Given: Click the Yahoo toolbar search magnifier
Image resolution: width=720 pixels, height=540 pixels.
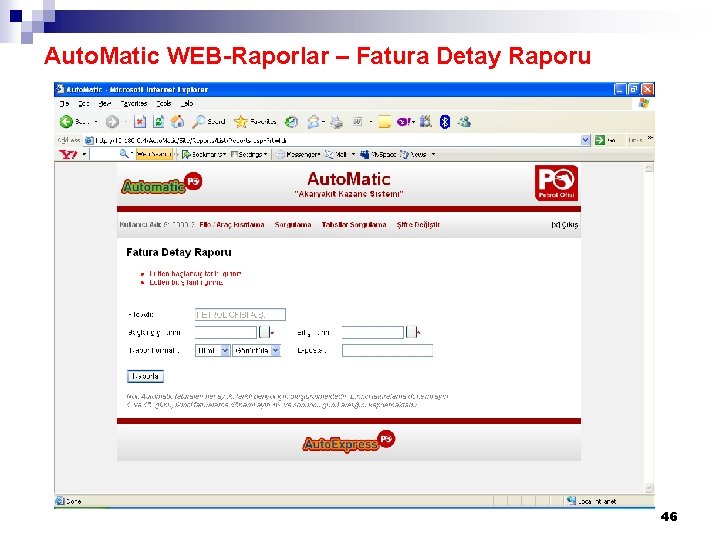Looking at the screenshot, I should coord(124,154).
